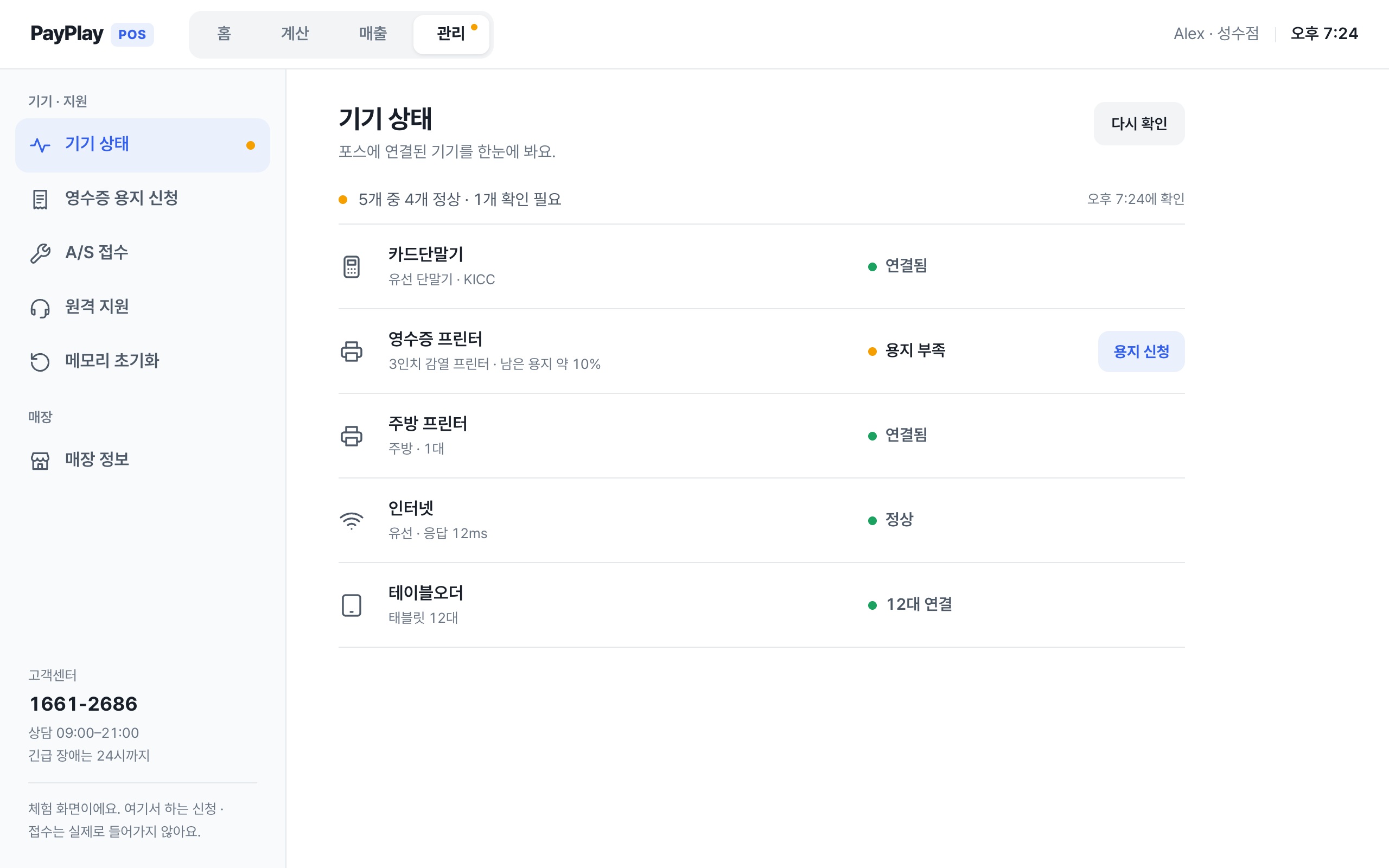Open 매장 정보 in the sidebar
The image size is (1389, 868).
click(142, 461)
